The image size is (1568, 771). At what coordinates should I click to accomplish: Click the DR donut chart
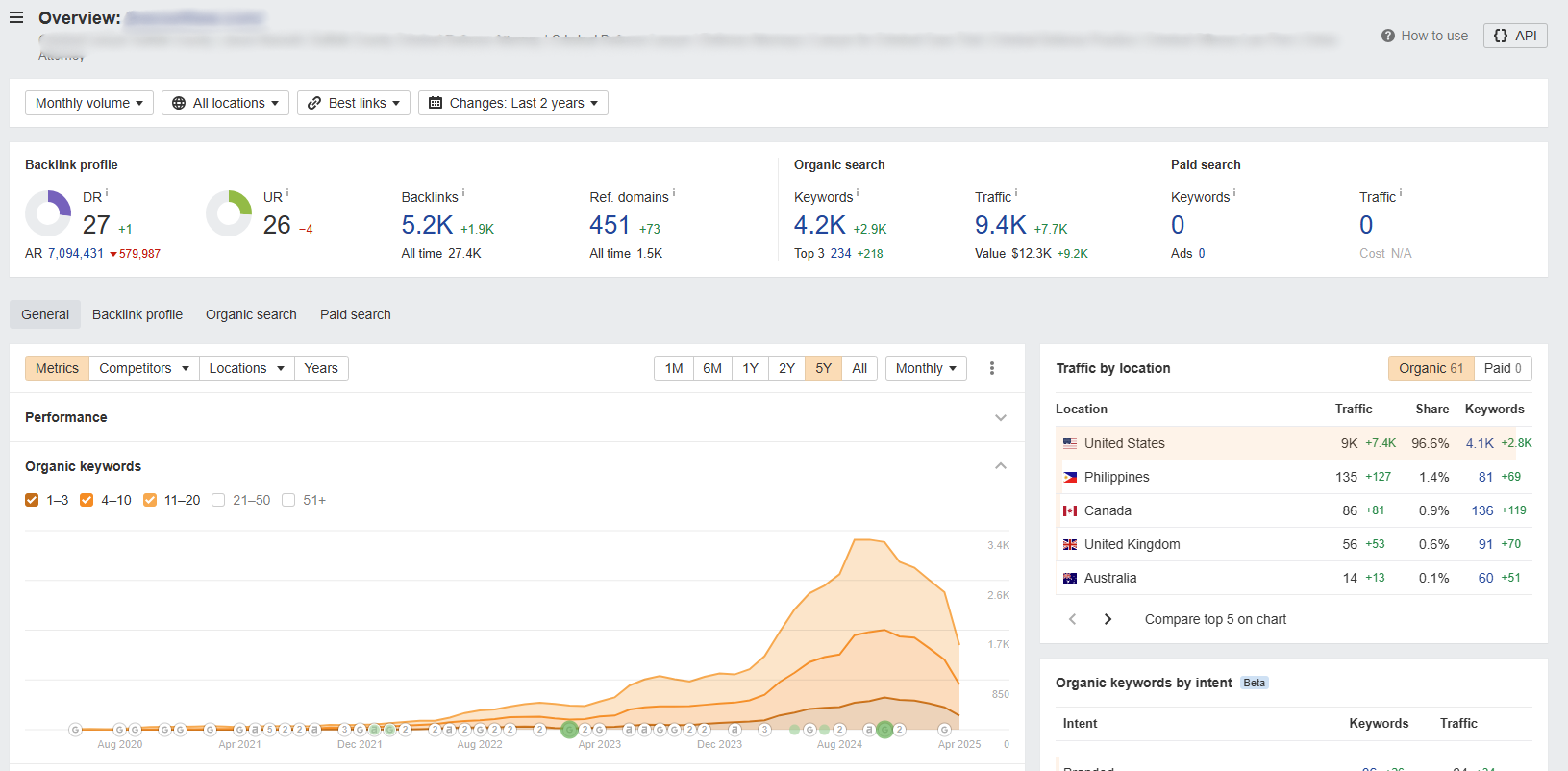click(x=48, y=213)
